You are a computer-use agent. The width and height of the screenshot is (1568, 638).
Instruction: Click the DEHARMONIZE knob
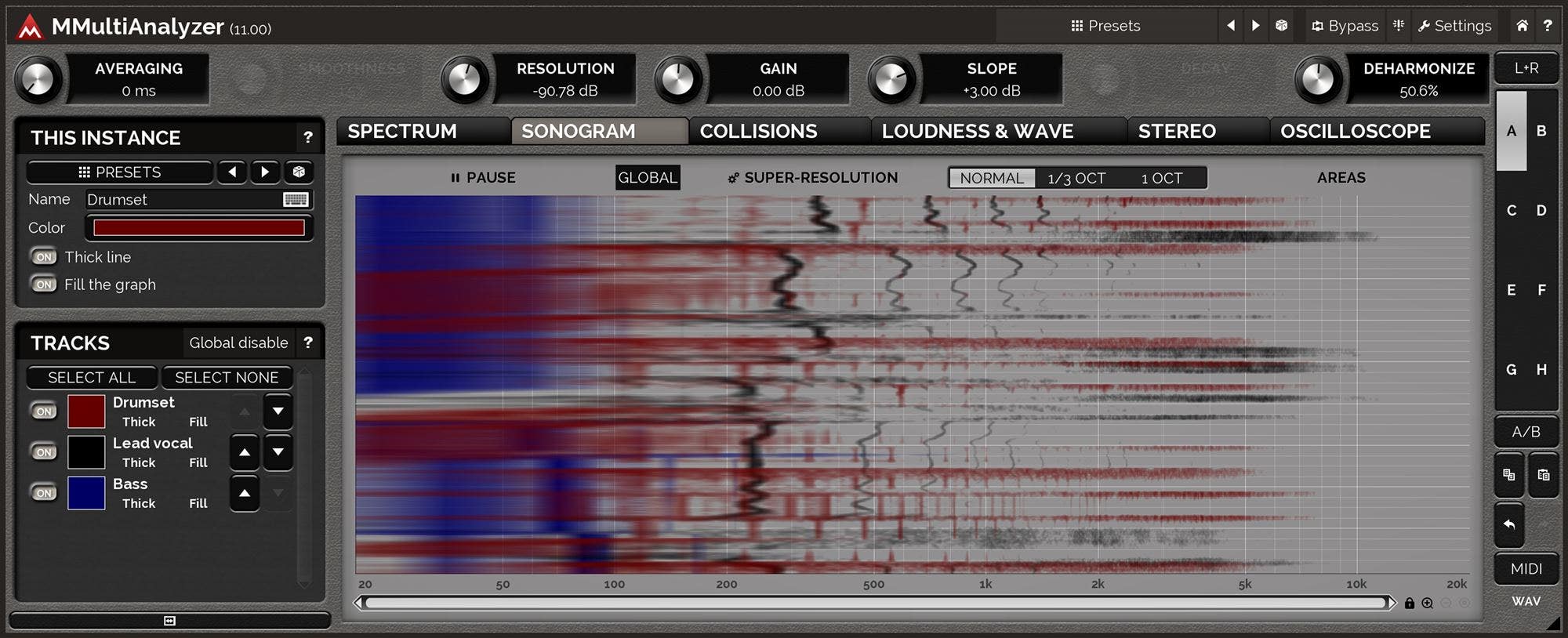(1318, 79)
